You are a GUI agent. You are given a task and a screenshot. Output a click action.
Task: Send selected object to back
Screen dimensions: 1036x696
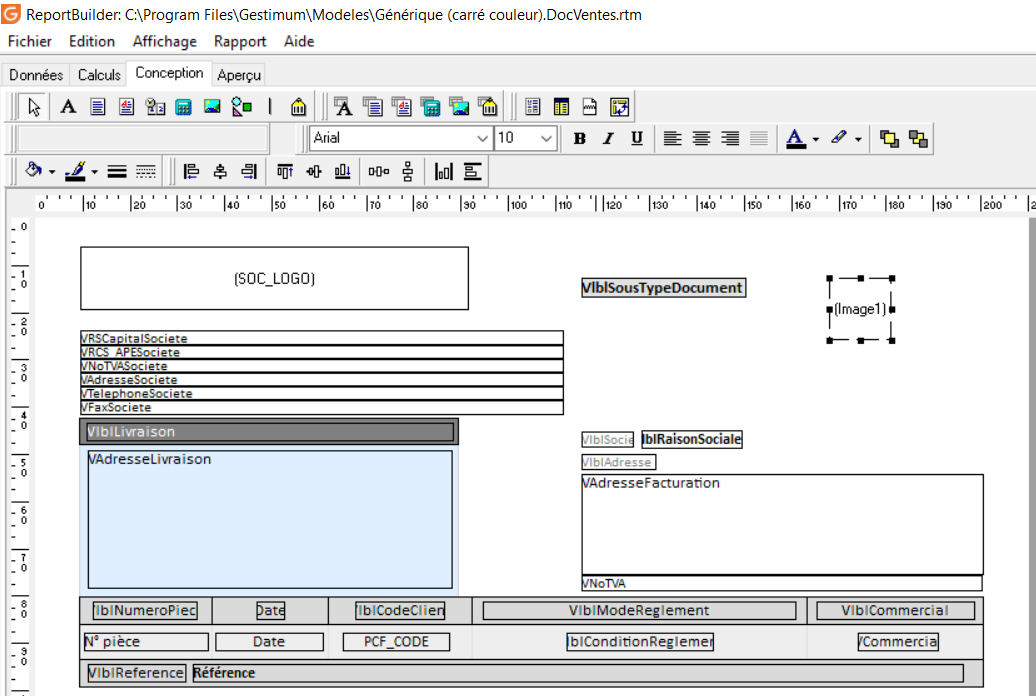pyautogui.click(x=918, y=138)
